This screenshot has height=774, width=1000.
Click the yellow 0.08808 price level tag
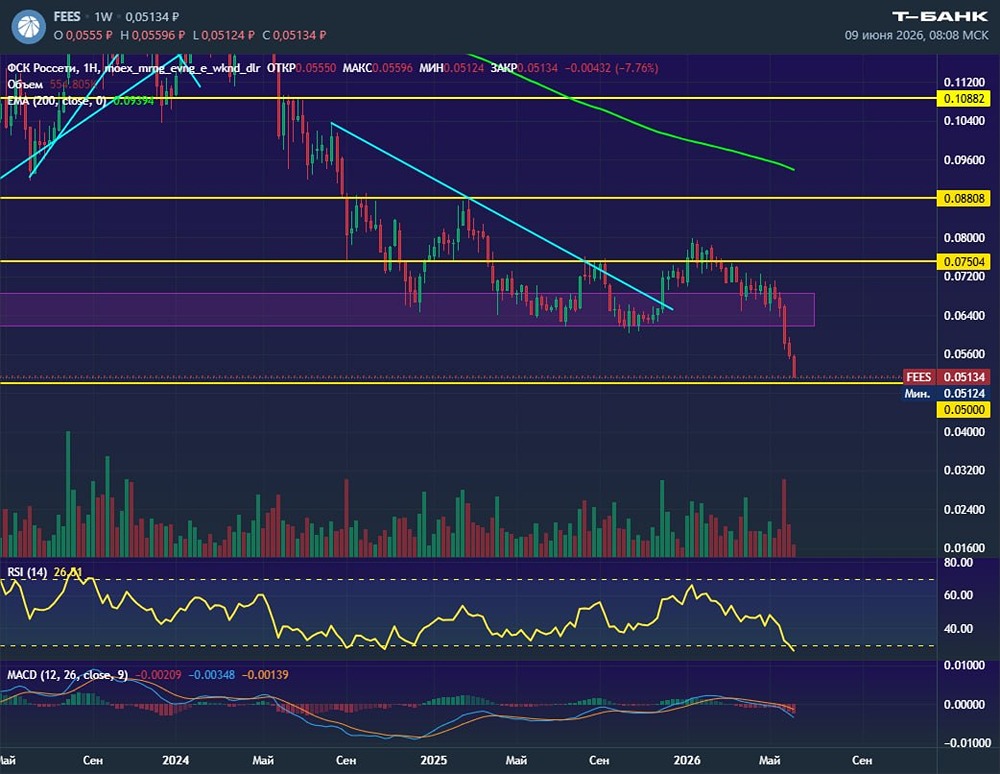(x=964, y=198)
